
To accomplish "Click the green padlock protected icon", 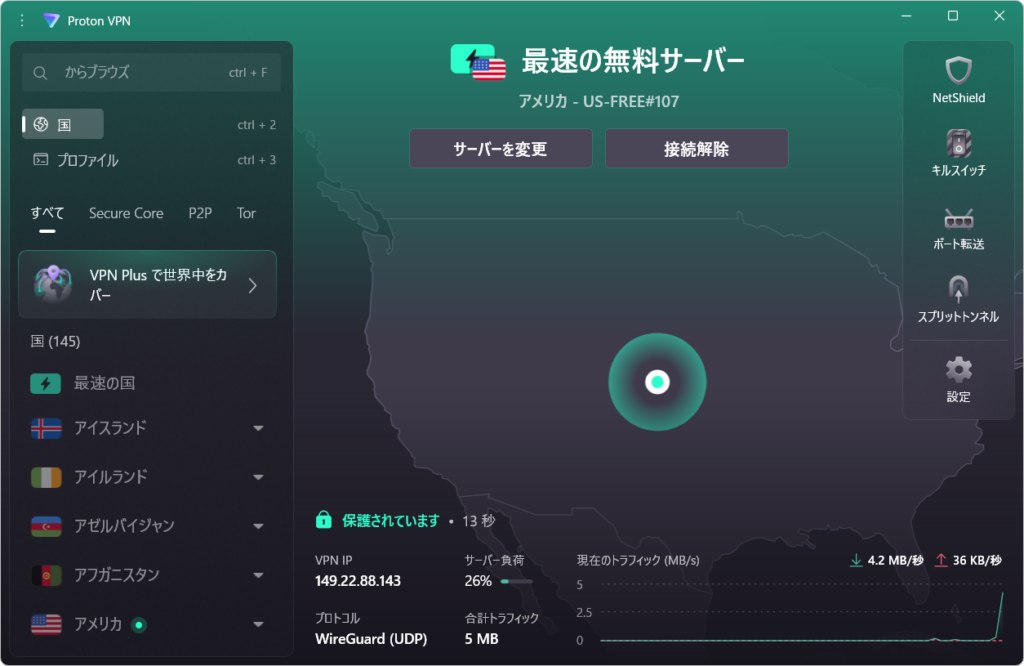I will (323, 520).
